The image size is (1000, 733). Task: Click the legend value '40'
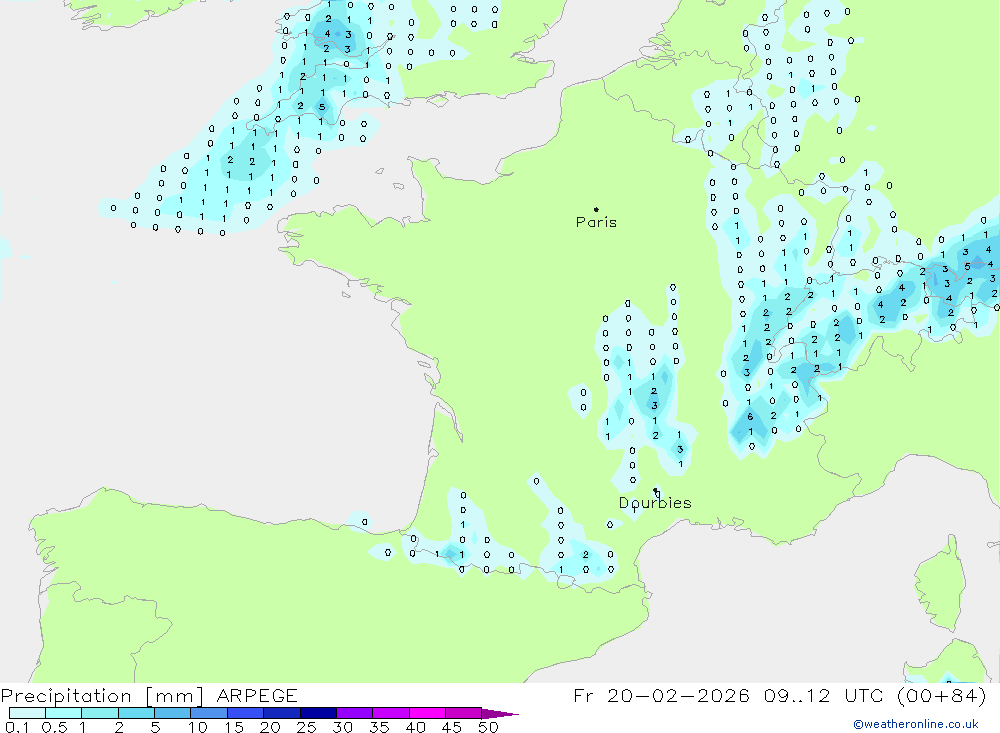[x=416, y=727]
